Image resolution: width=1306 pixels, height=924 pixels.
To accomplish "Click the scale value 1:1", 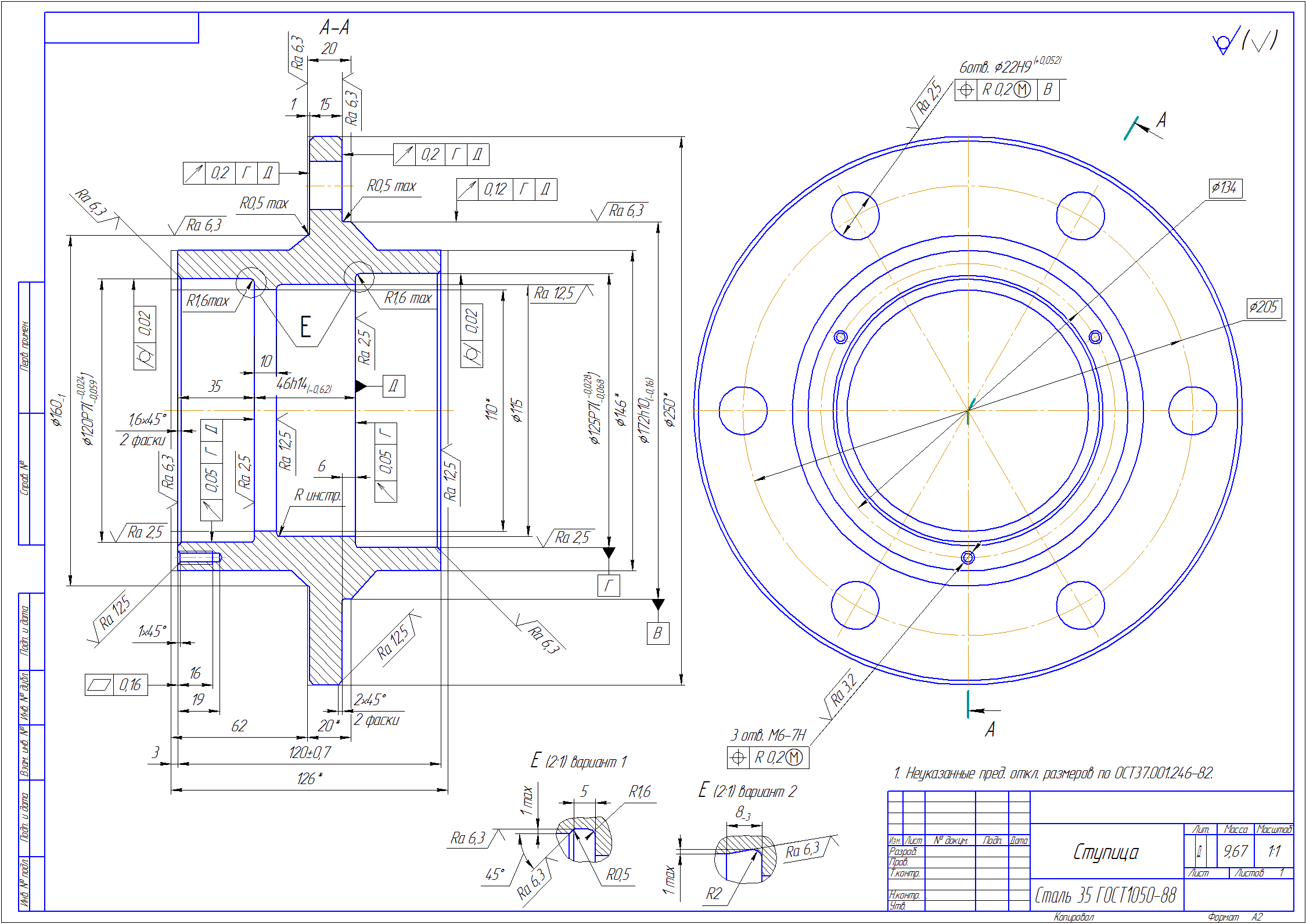I will 1274,851.
